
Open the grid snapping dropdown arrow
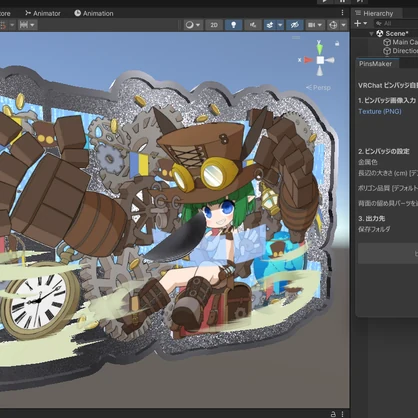[12, 25]
